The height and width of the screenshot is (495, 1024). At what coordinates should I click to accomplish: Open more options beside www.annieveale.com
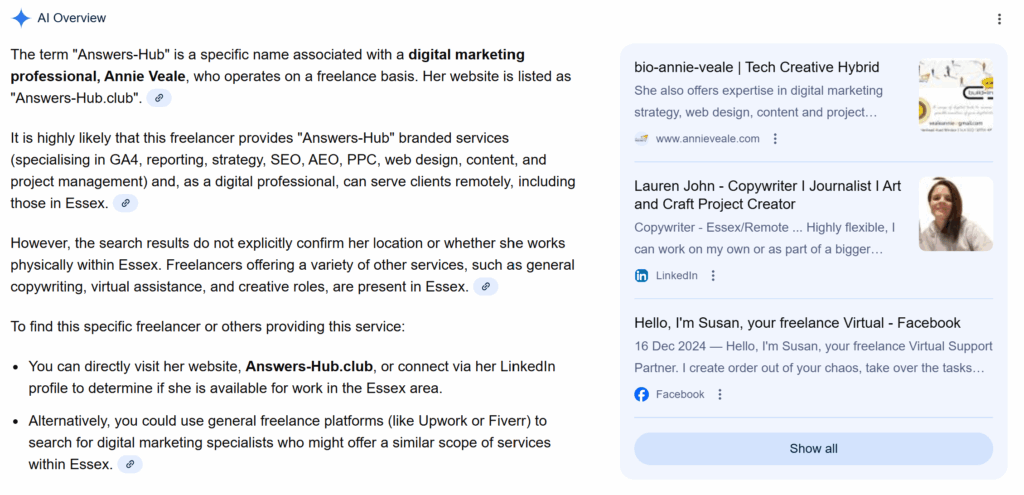[775, 139]
